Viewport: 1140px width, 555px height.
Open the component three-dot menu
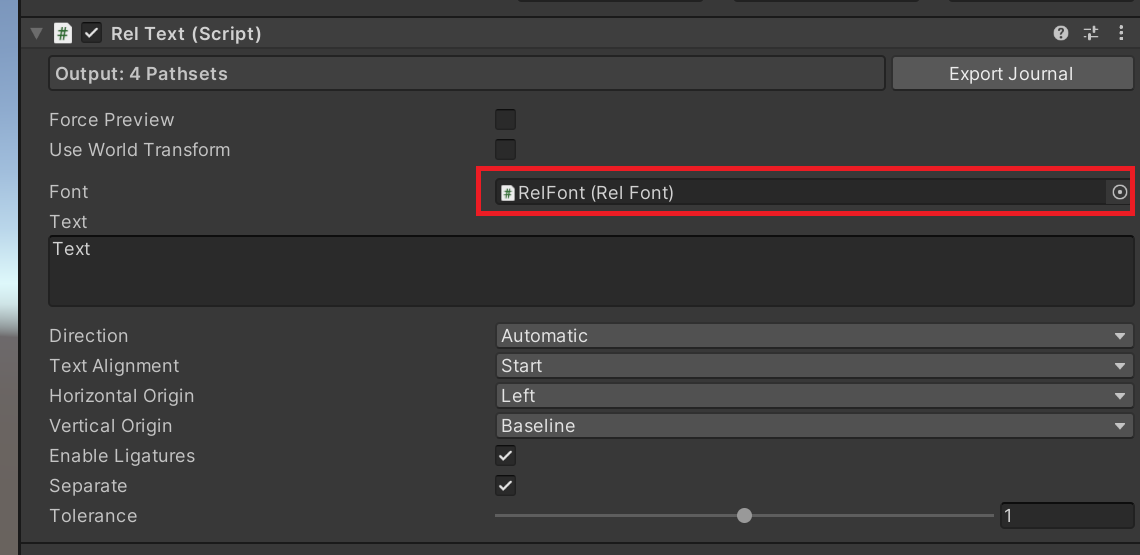(x=1120, y=33)
